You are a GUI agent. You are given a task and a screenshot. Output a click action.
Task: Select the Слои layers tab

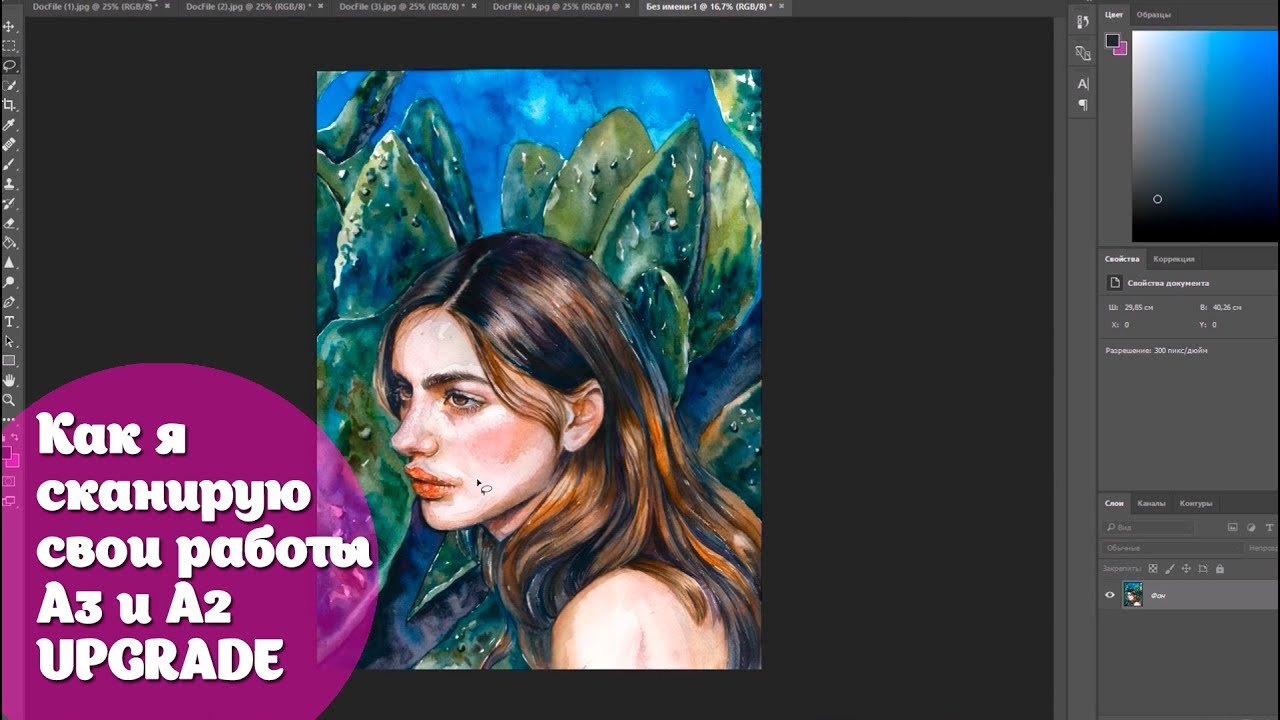1114,503
